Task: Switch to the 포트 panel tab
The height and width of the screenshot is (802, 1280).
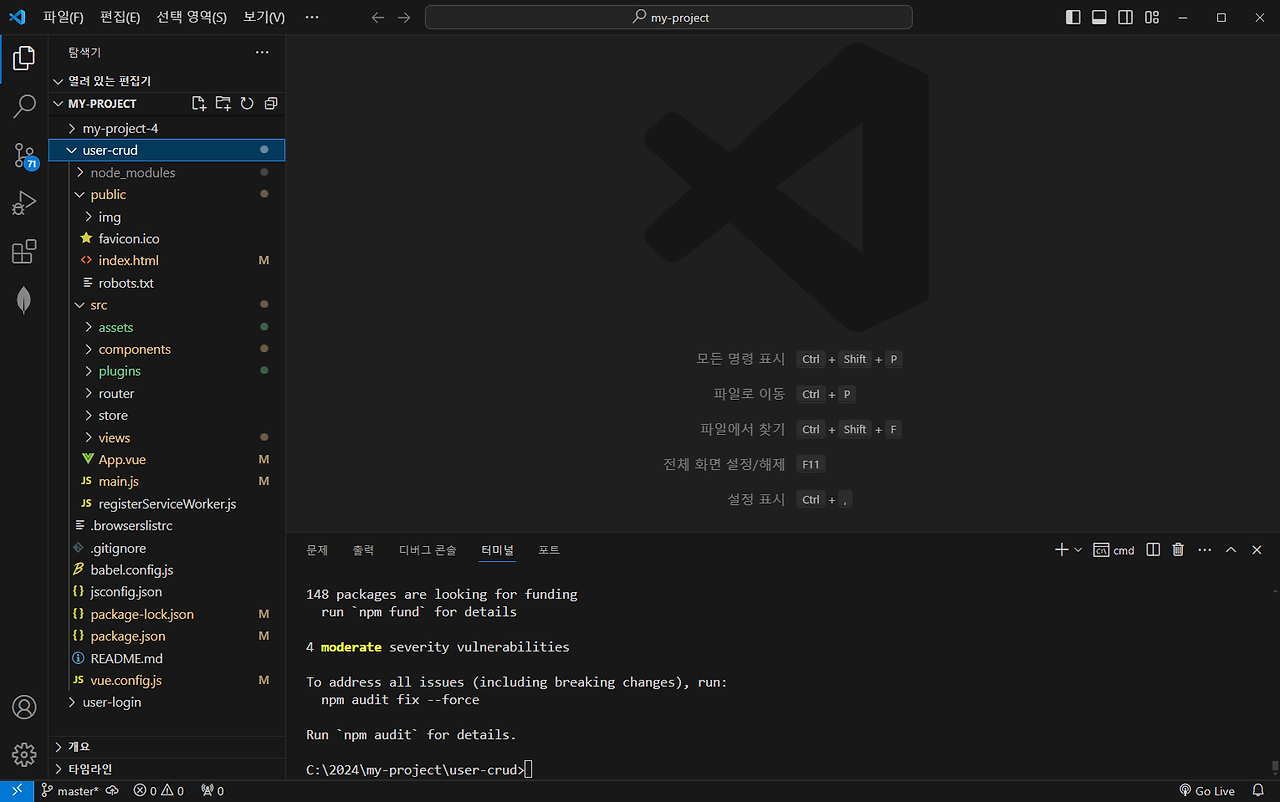Action: click(549, 550)
